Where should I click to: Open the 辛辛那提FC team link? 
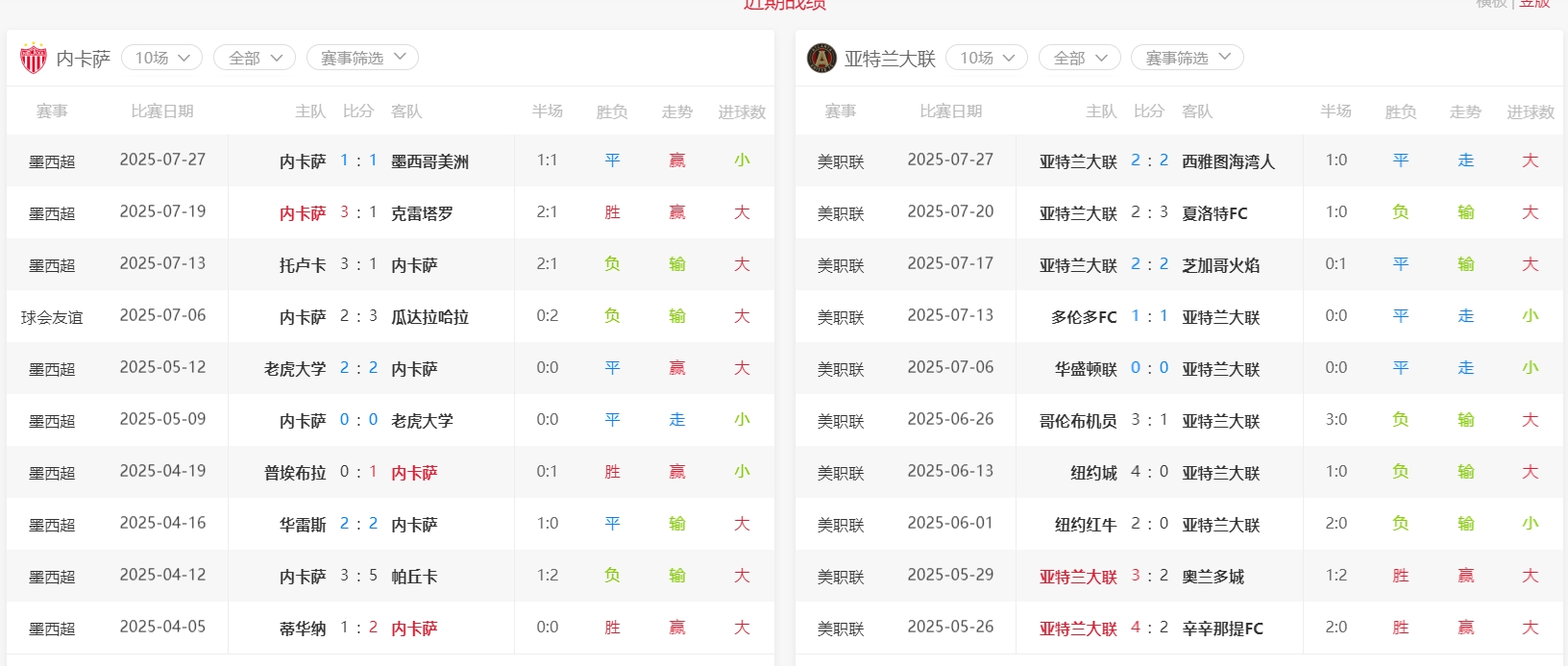(1222, 629)
